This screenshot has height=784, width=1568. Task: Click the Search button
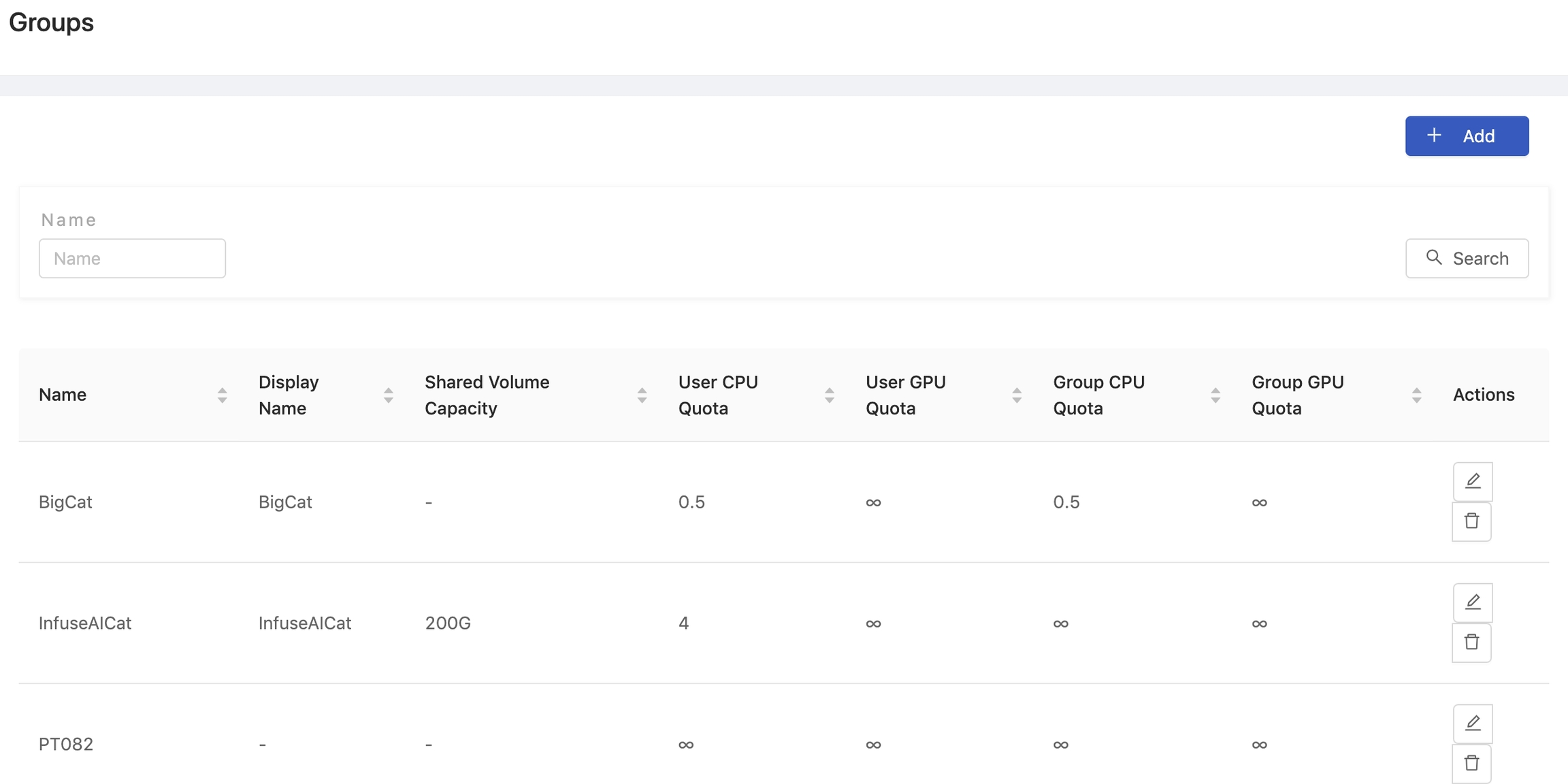coord(1467,258)
